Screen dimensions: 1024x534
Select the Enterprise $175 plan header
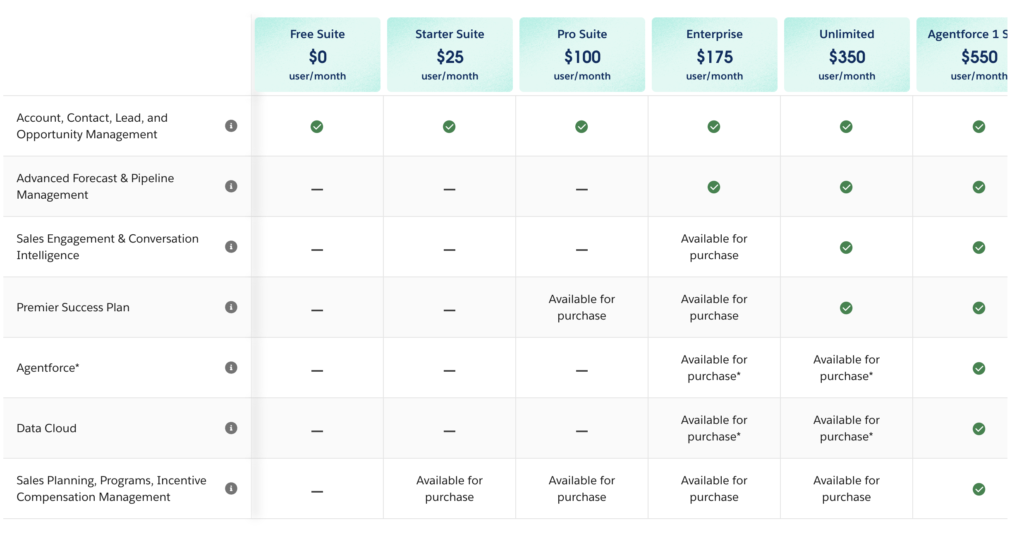[x=714, y=55]
